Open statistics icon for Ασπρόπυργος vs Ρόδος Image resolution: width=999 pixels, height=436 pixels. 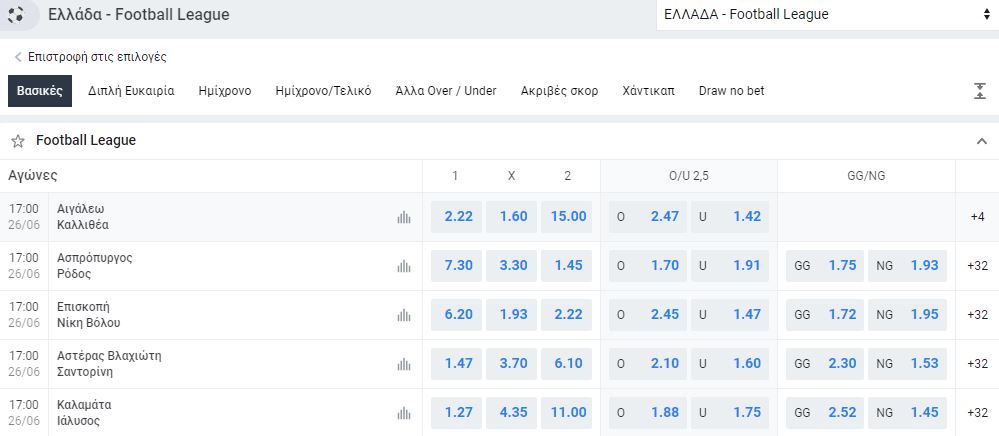click(404, 266)
